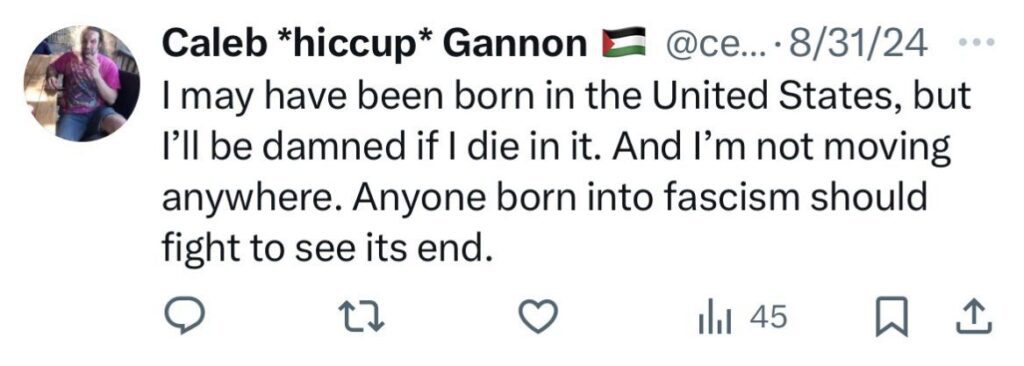Click the line starting "I'll be damned"
This screenshot has height=366, width=1024.
(x=556, y=148)
